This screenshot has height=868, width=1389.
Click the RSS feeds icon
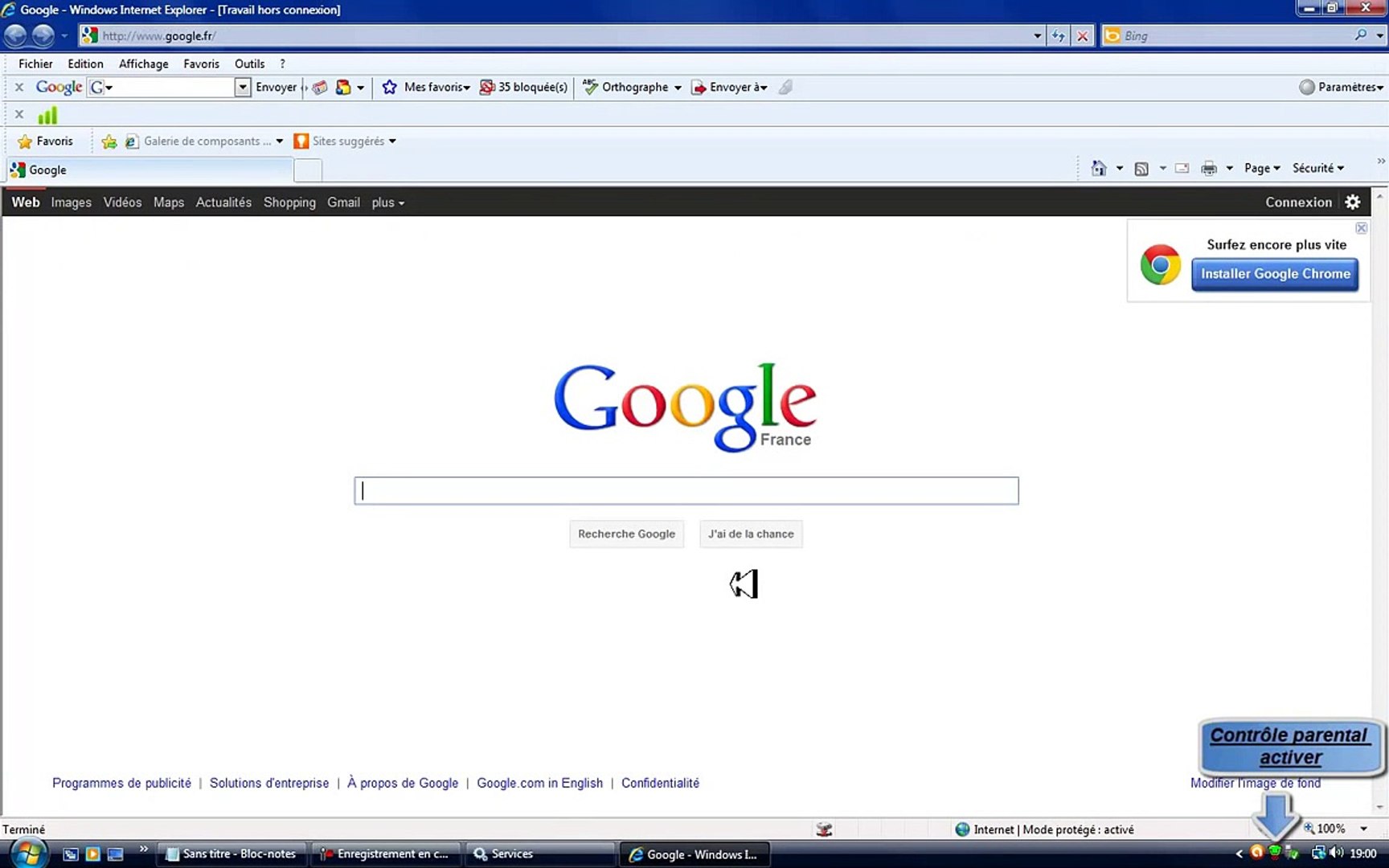(1141, 168)
